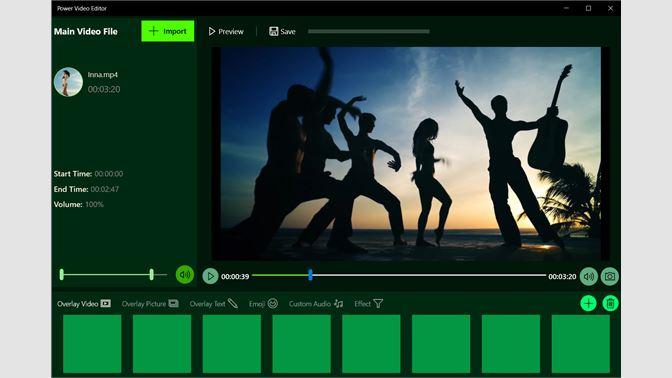Click the Volume 100% value
The image size is (672, 378).
tap(94, 204)
